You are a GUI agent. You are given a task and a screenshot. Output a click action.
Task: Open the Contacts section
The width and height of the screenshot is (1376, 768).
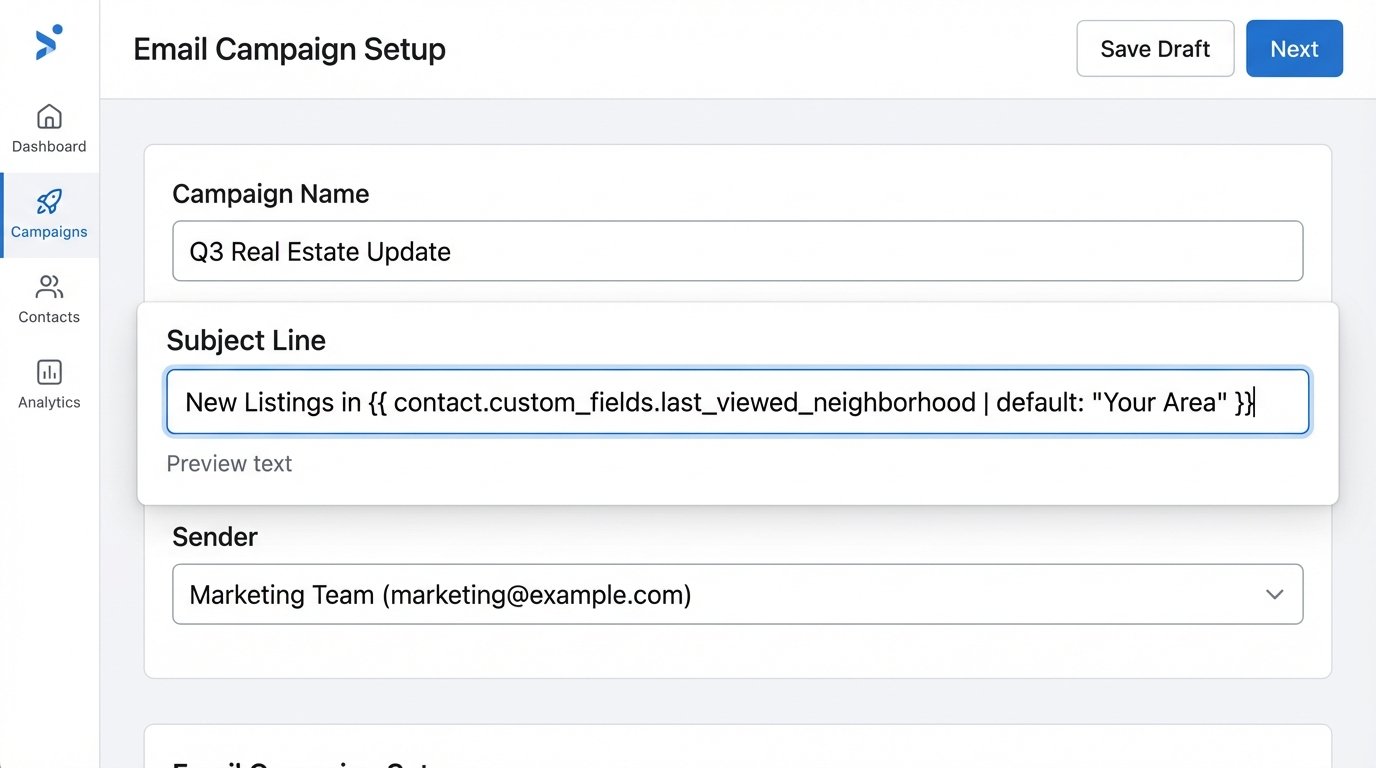tap(48, 299)
